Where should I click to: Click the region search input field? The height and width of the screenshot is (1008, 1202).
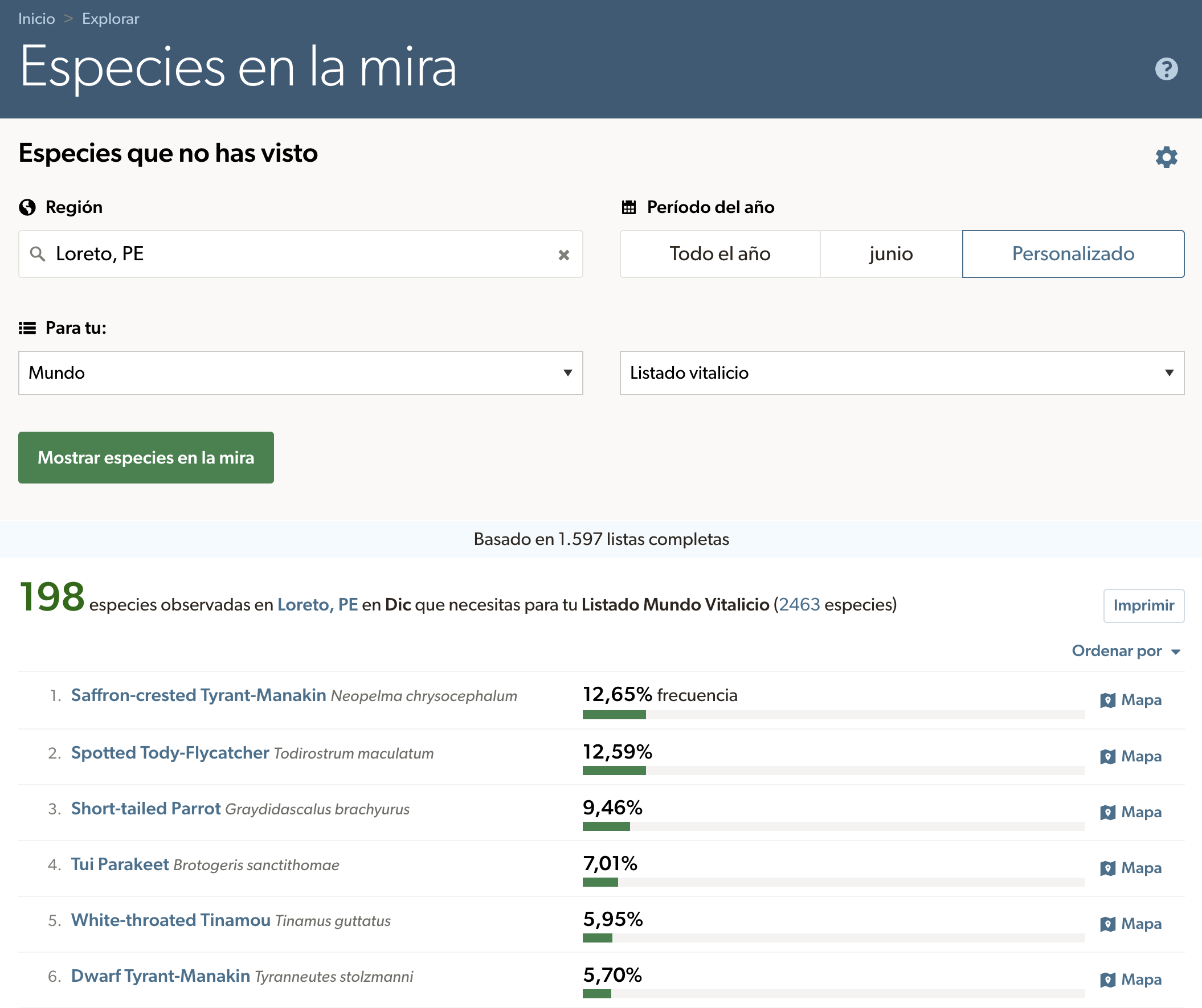(301, 254)
